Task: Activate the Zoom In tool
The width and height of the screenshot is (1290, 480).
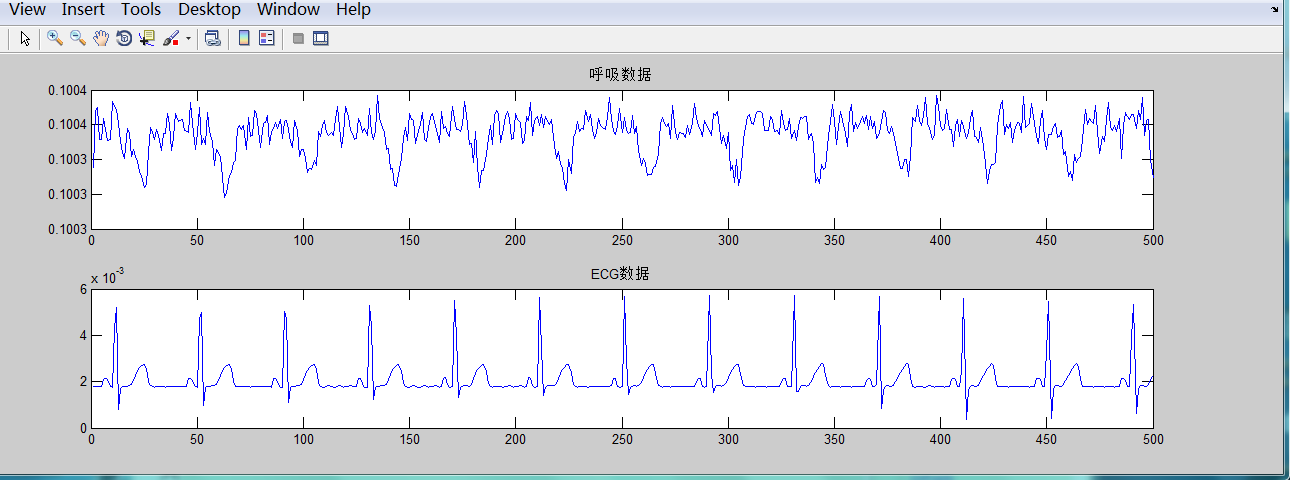Action: click(55, 39)
